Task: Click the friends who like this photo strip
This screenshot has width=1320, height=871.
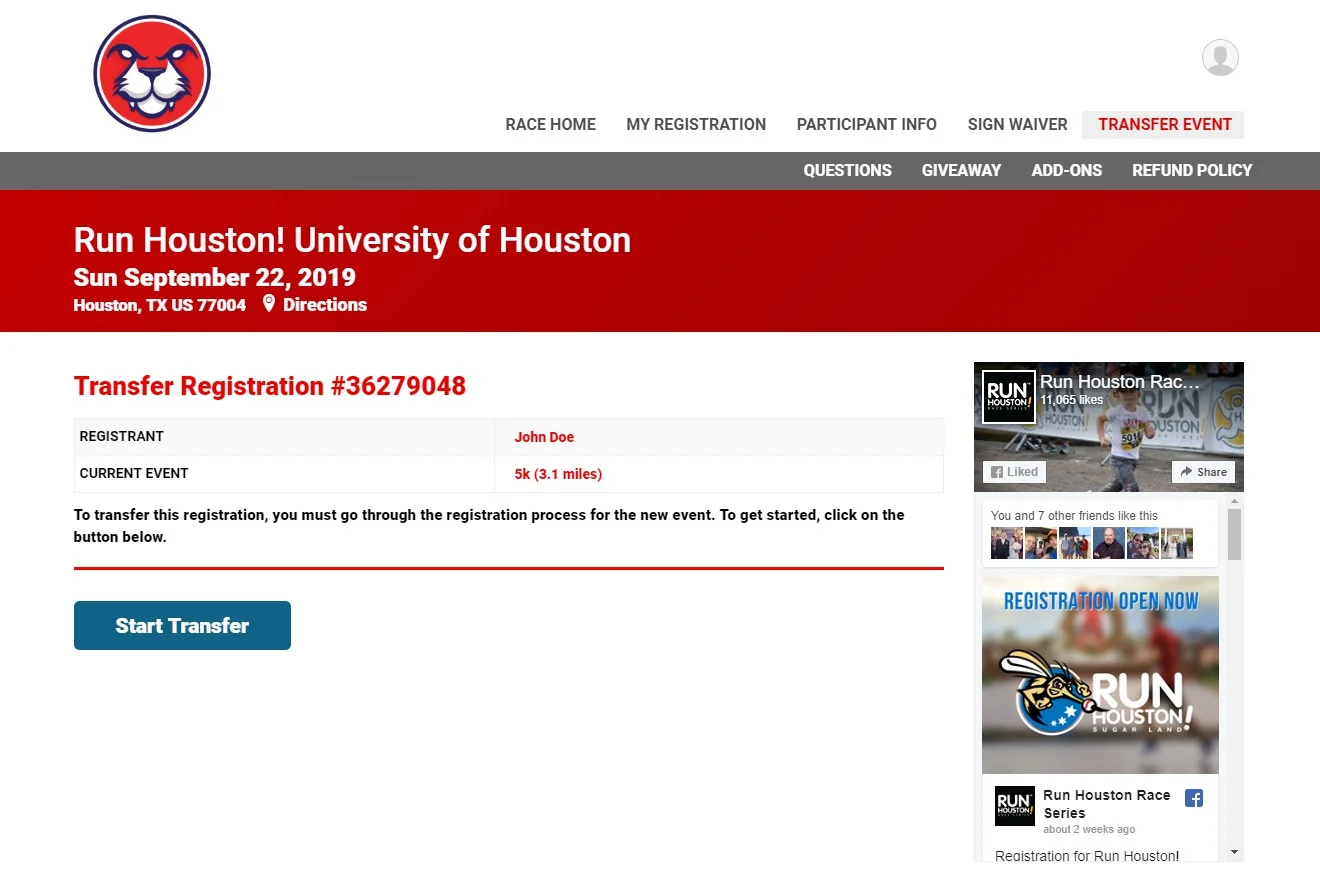Action: 1092,543
